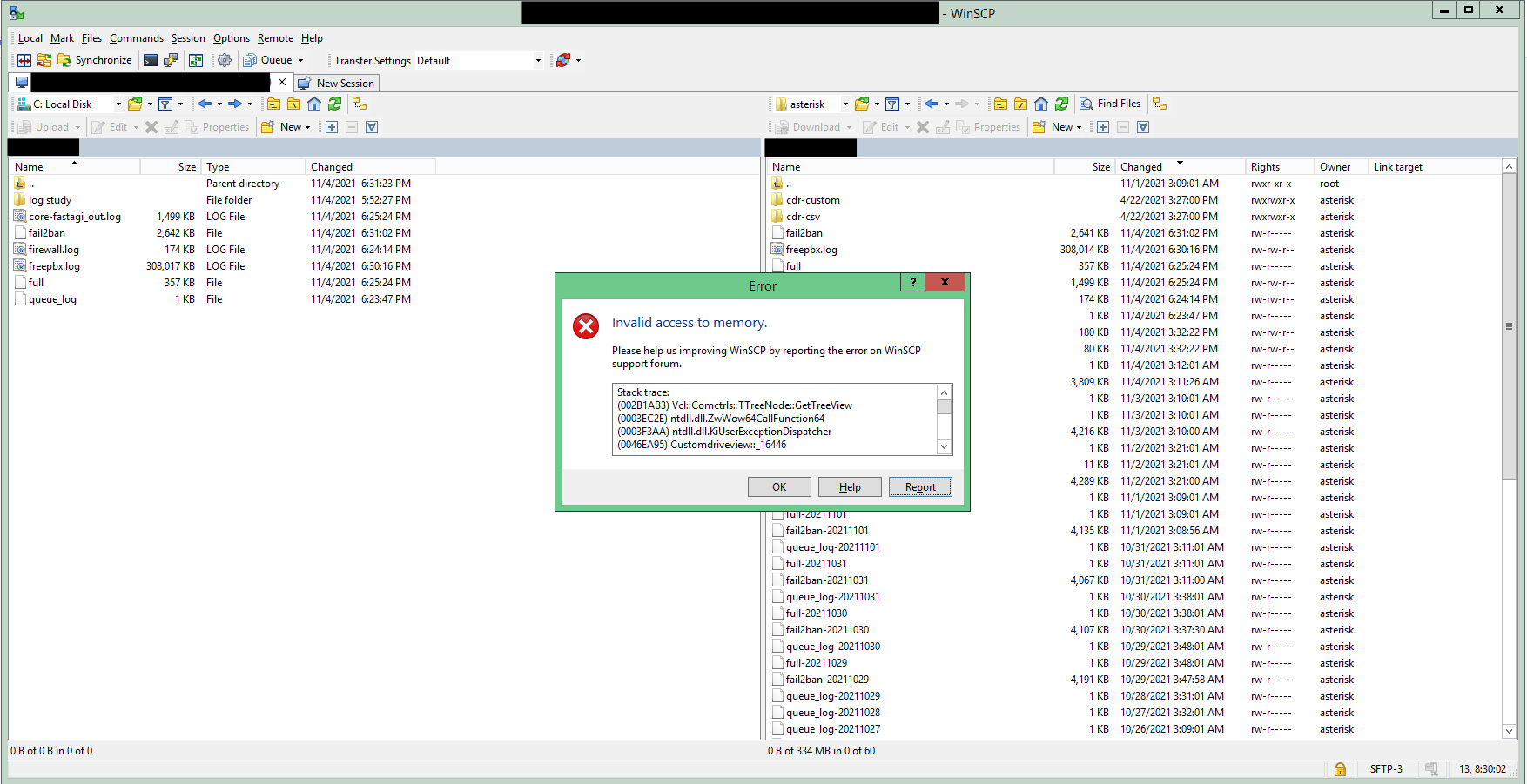Open the Transfer Settings Default dropdown
This screenshot has height=784, width=1527.
pyautogui.click(x=538, y=60)
